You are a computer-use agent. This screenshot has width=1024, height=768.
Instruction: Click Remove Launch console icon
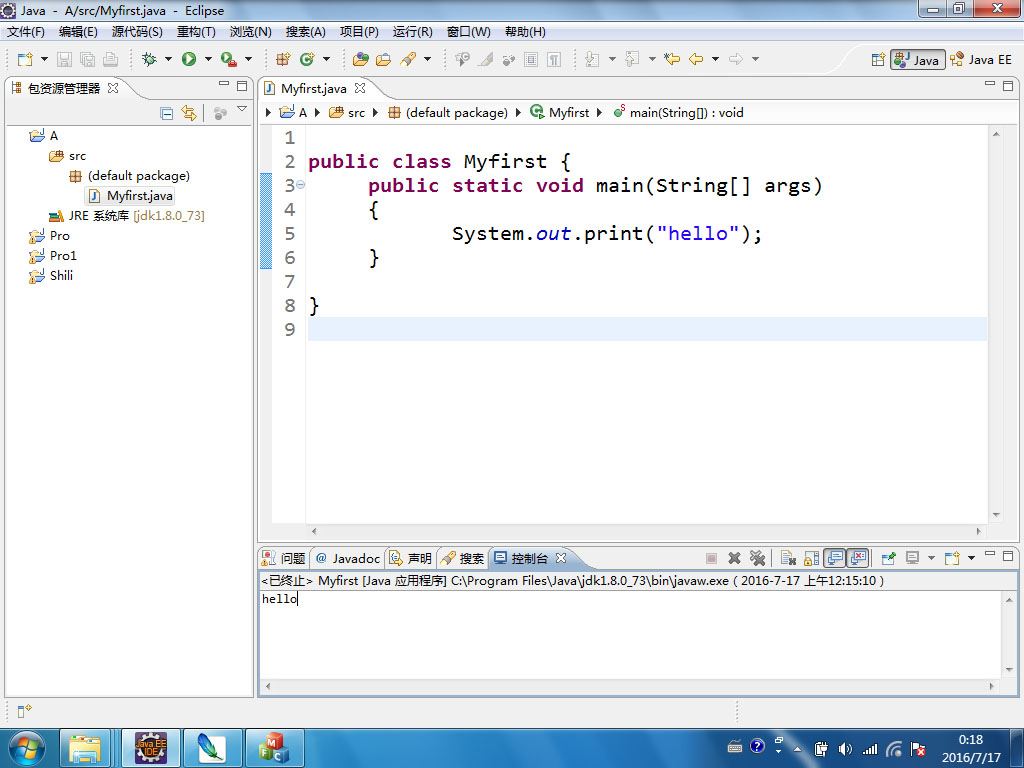click(x=734, y=558)
